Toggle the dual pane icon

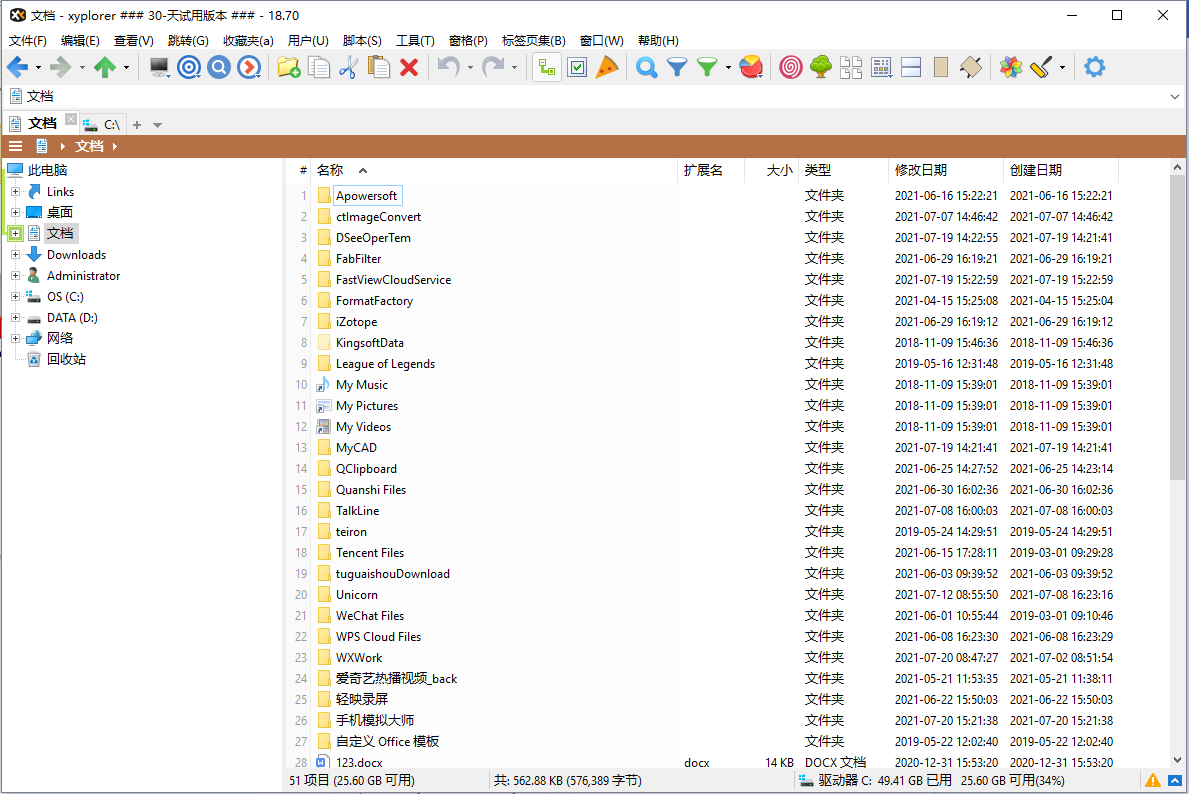pyautogui.click(x=911, y=67)
